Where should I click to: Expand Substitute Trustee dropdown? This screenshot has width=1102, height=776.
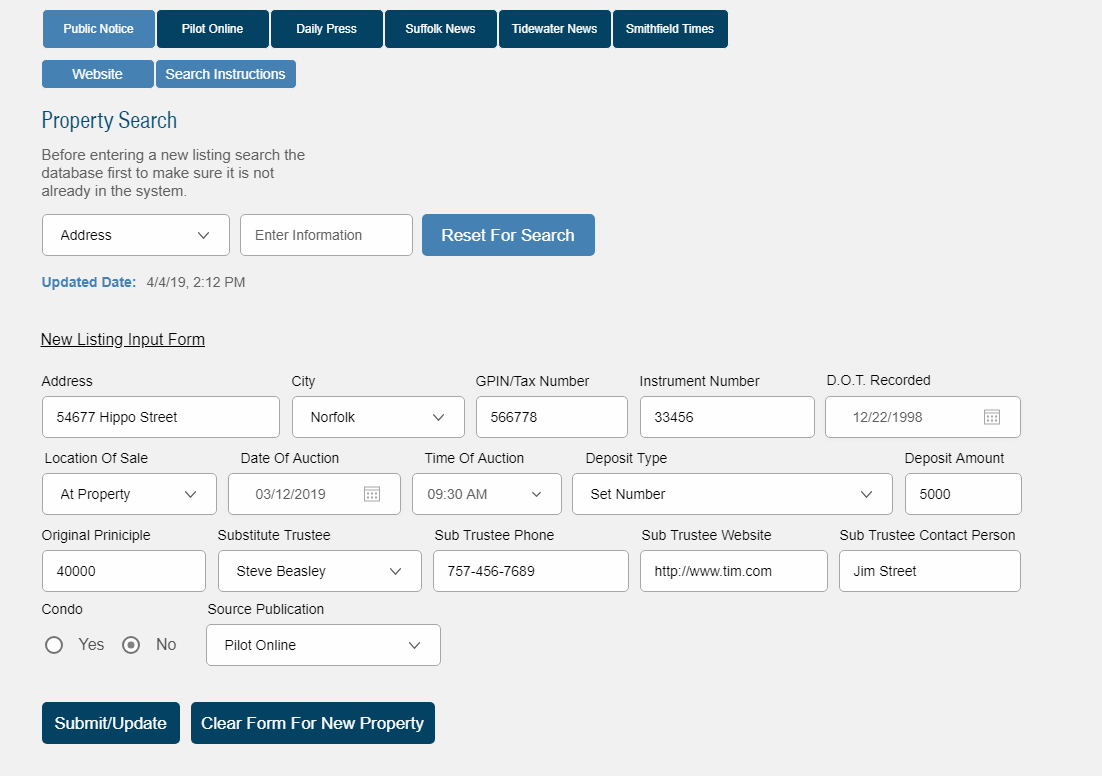320,571
